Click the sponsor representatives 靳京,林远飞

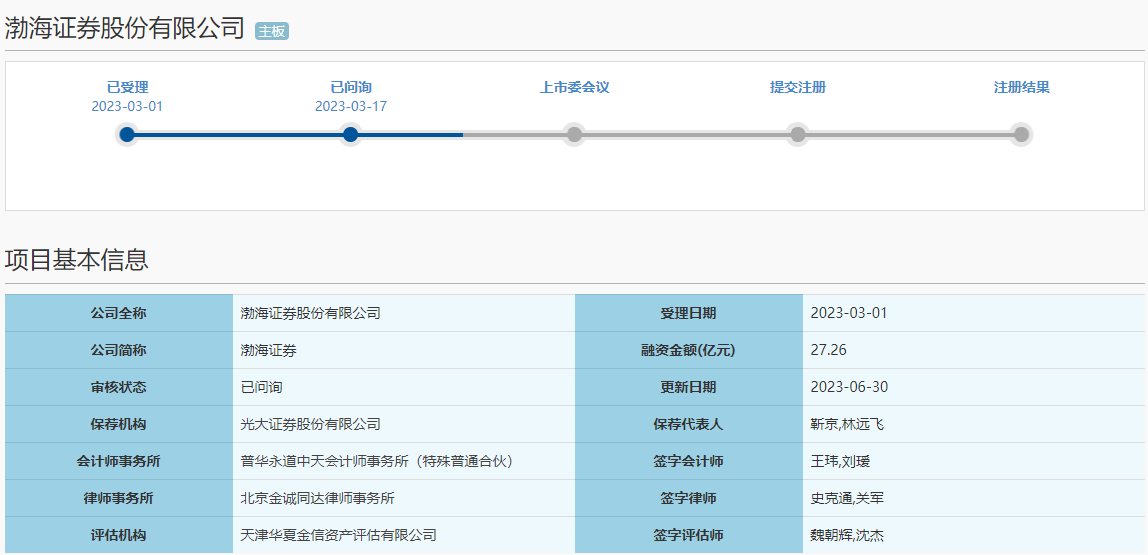846,424
